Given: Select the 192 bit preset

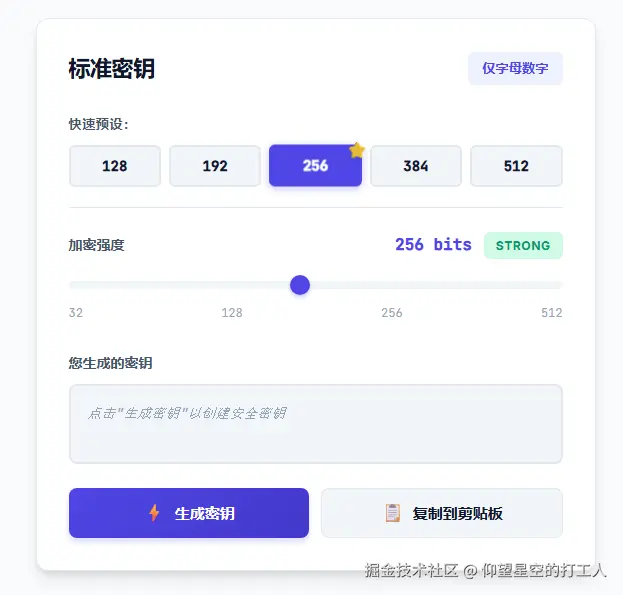Looking at the screenshot, I should [x=215, y=166].
